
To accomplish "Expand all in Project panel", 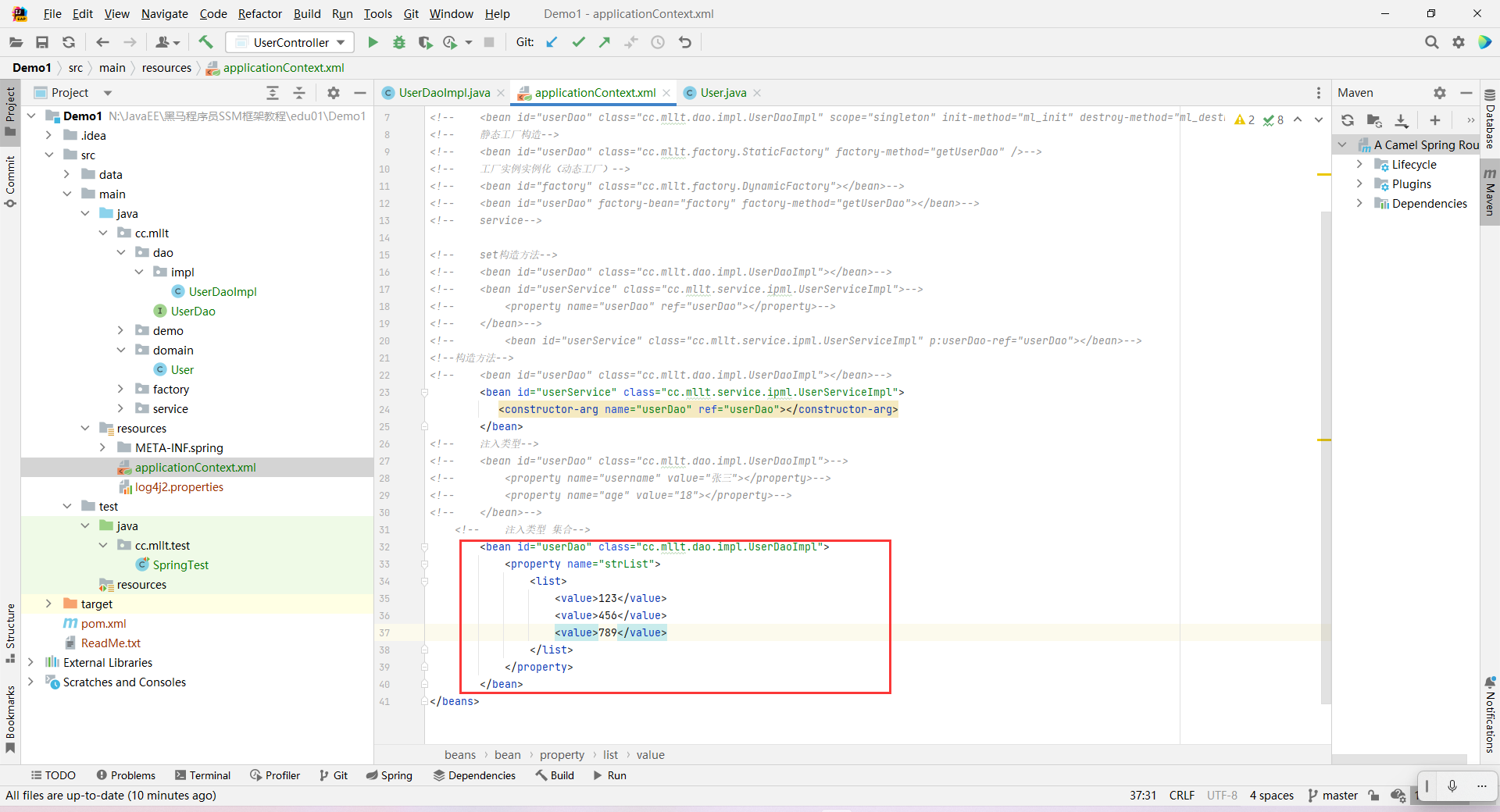I will [x=273, y=93].
